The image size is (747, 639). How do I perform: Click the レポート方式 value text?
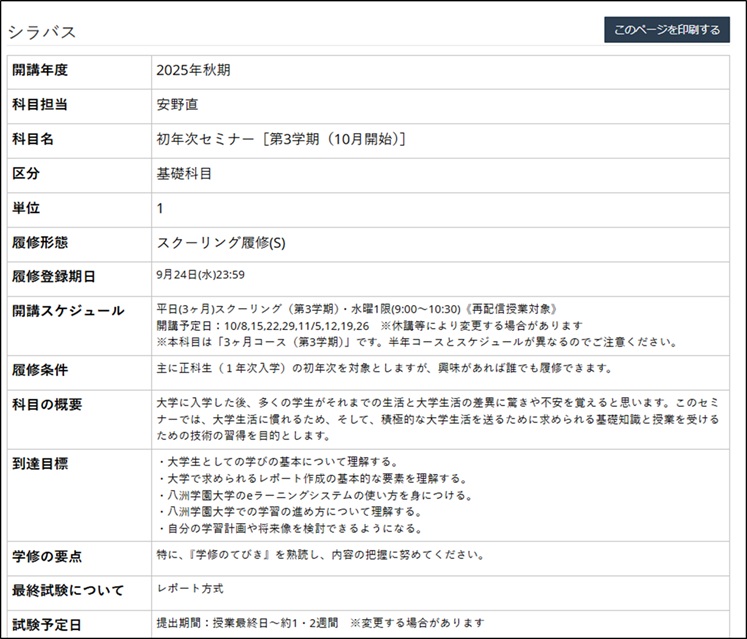[190, 588]
